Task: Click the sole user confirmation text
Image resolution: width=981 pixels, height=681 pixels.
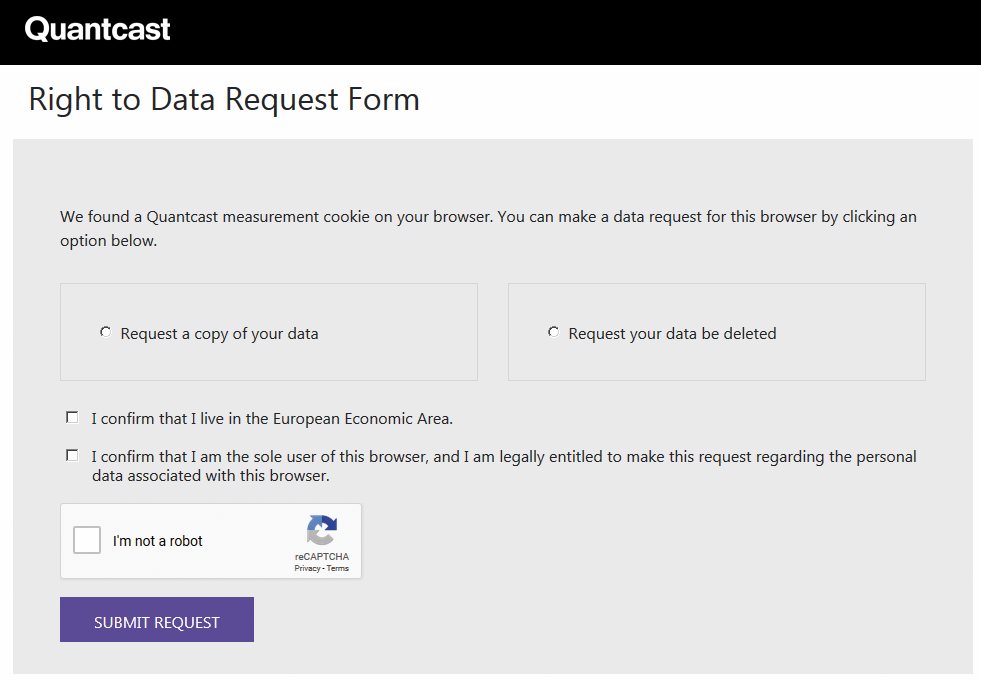Action: pos(504,466)
